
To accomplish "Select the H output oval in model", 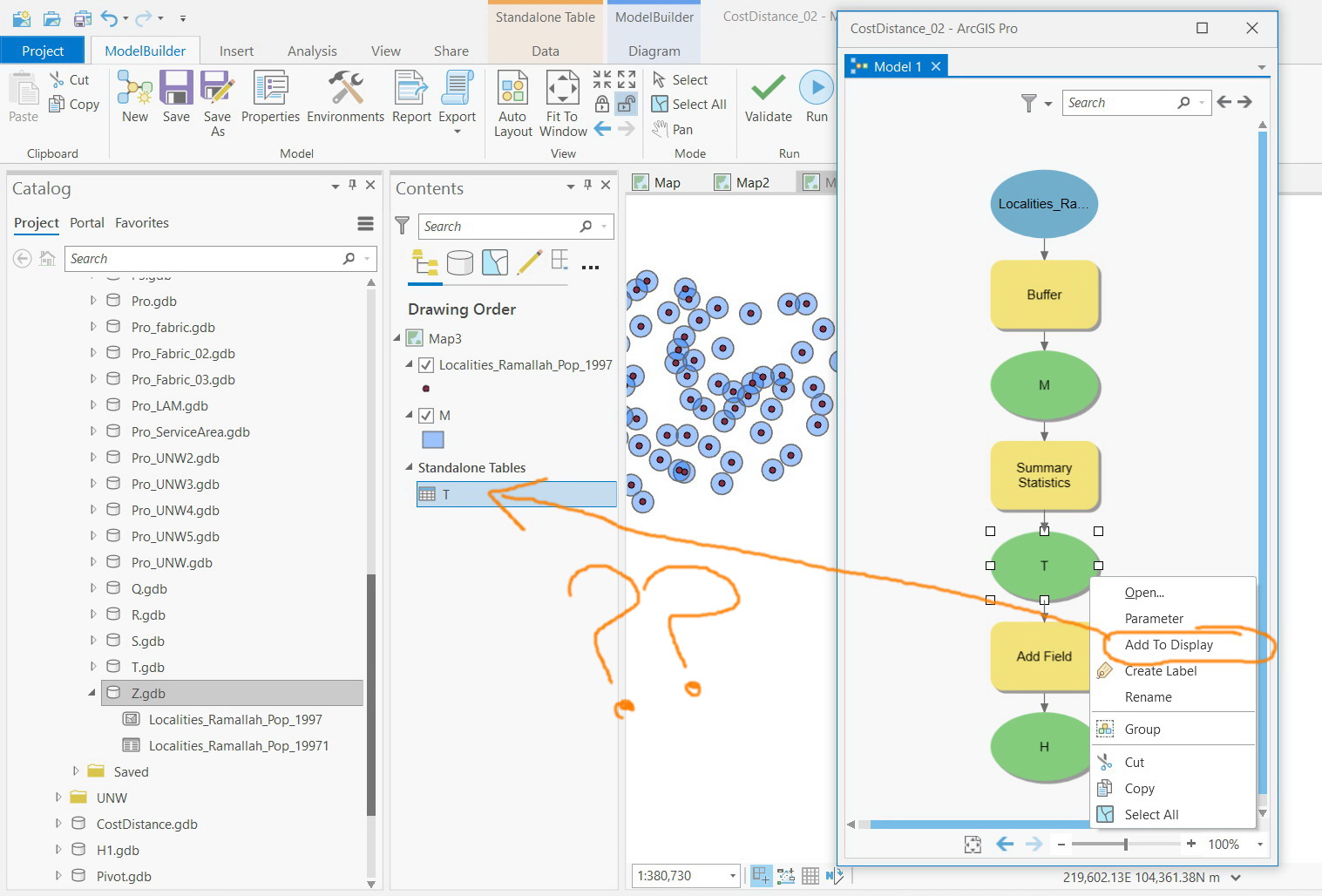I will (x=1041, y=747).
